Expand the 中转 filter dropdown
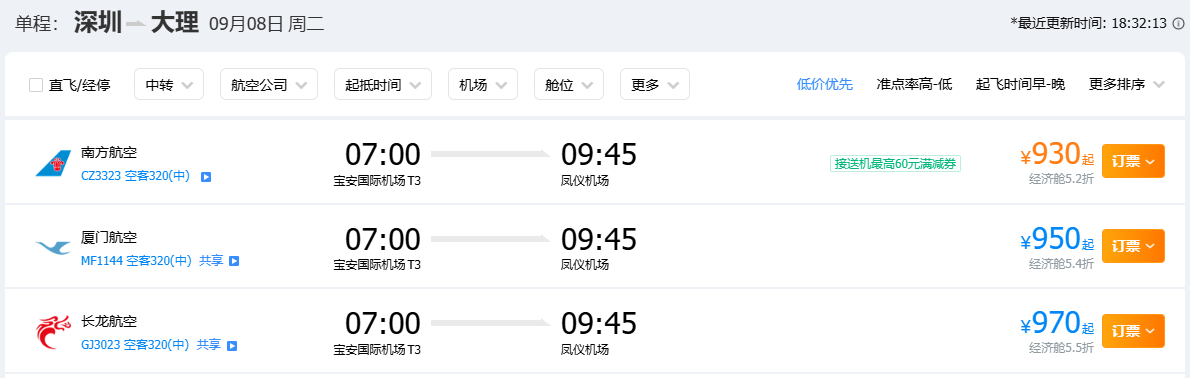This screenshot has height=378, width=1190. coord(168,84)
